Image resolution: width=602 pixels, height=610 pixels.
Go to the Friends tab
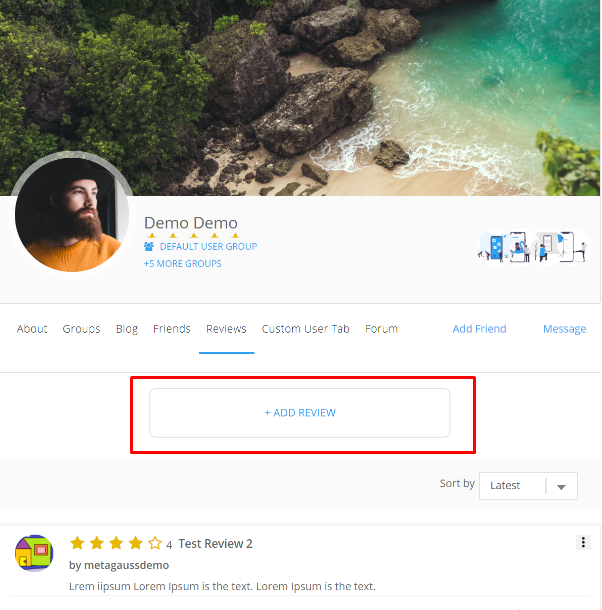coord(172,329)
